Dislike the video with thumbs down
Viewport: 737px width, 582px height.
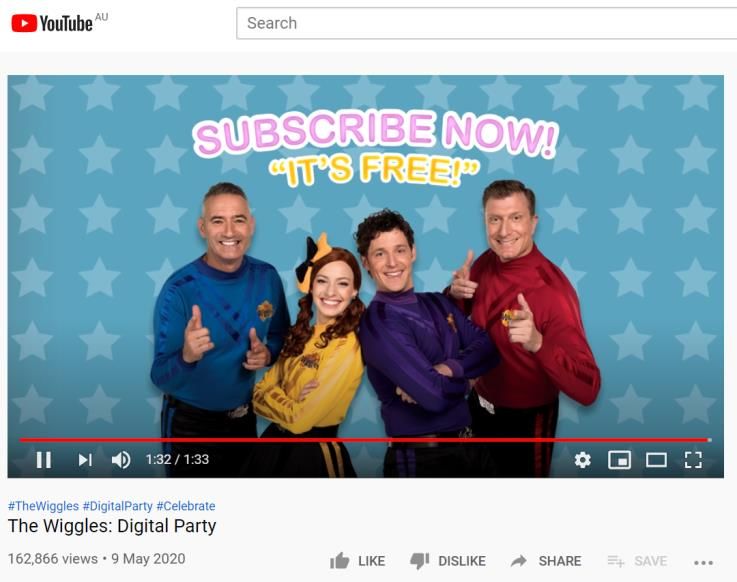tap(419, 561)
